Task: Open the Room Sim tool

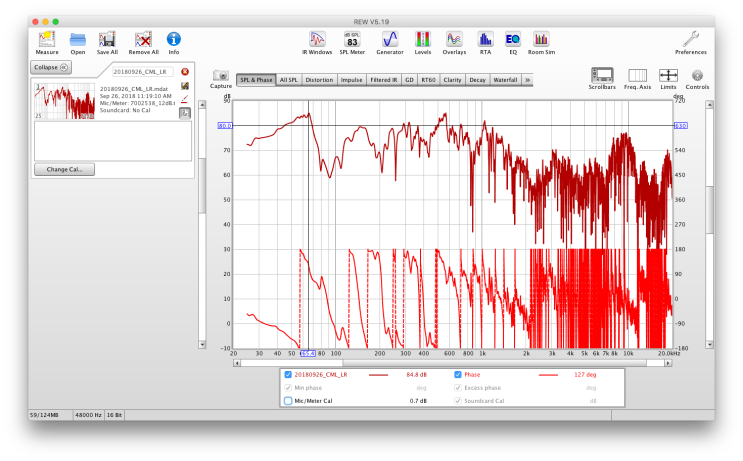Action: coord(541,40)
